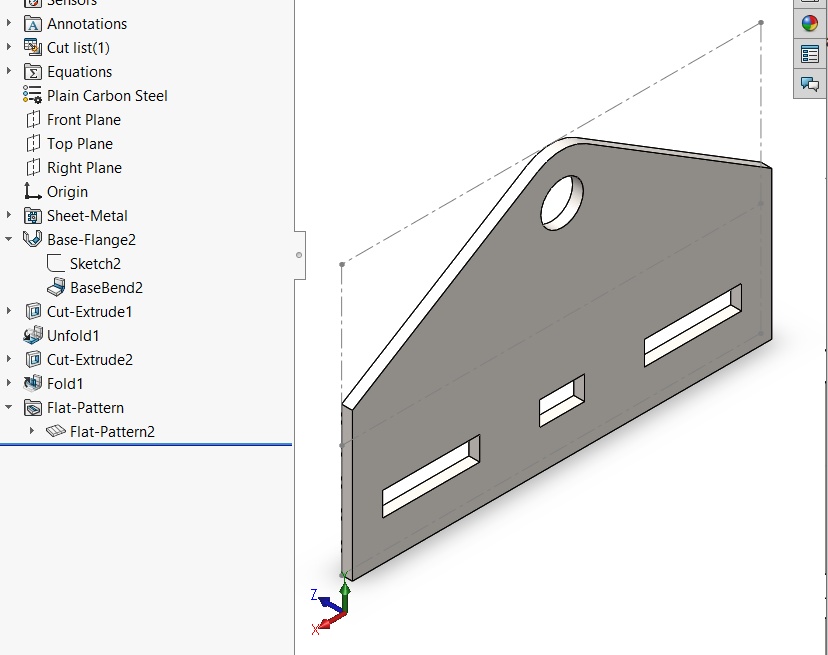Select the 'Sheet-Metal' feature label
The height and width of the screenshot is (655, 828).
pyautogui.click(x=87, y=216)
